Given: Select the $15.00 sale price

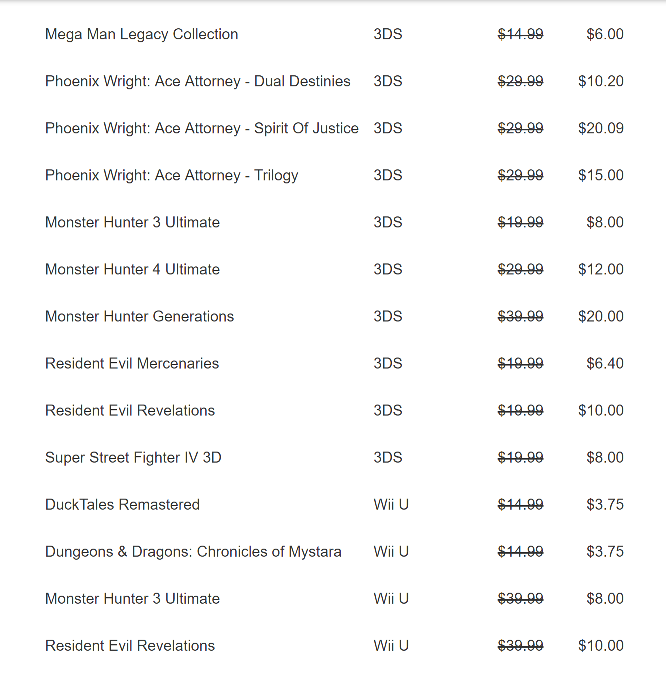Looking at the screenshot, I should pyautogui.click(x=600, y=175).
